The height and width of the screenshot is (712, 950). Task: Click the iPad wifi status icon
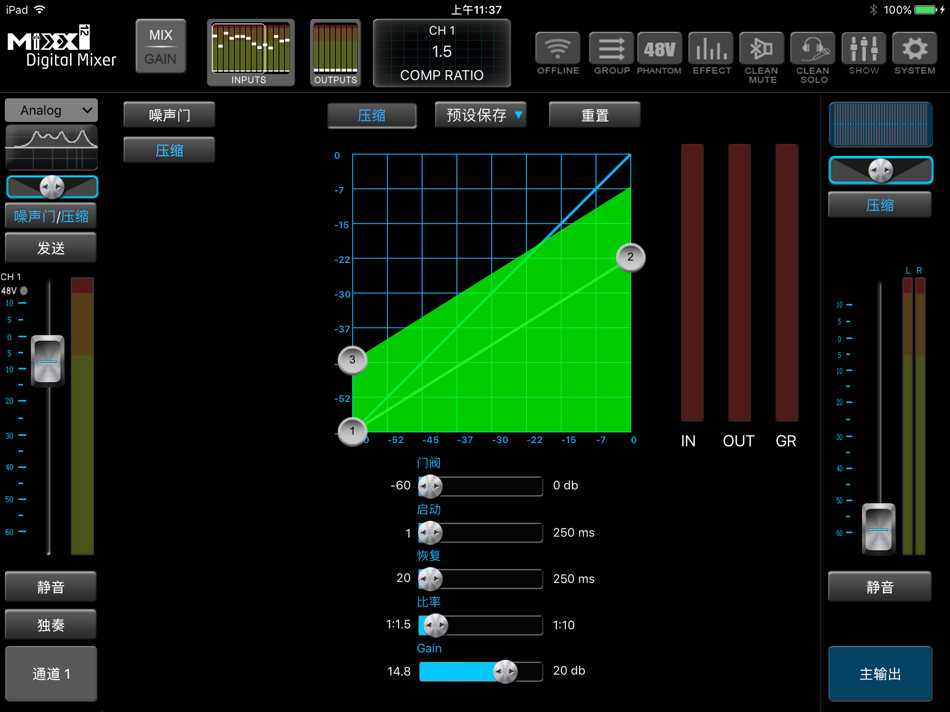[39, 10]
